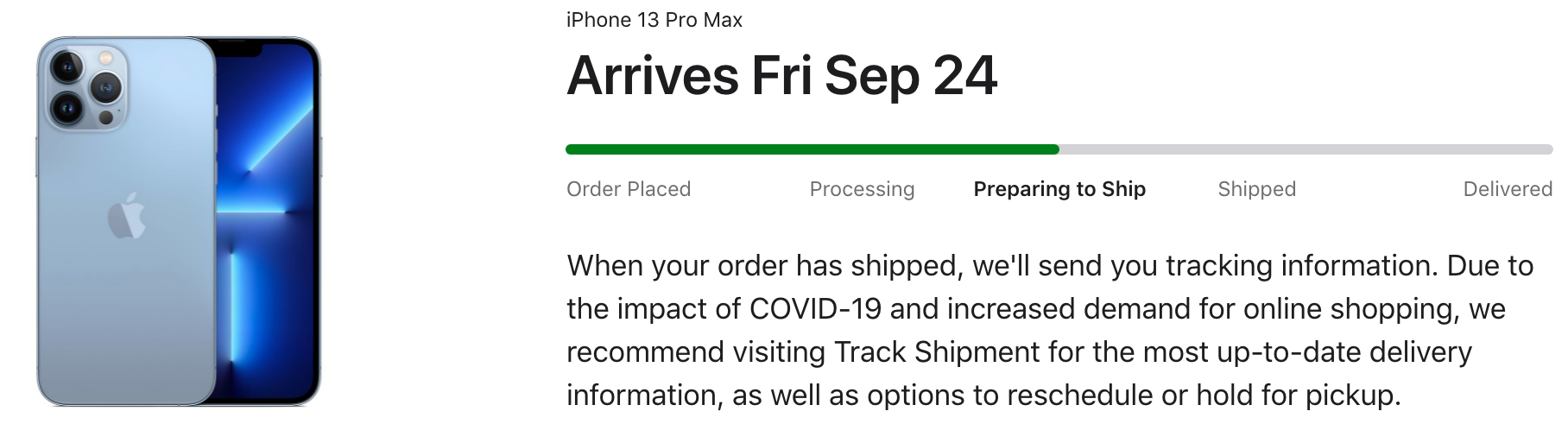Click the gray unfilled part of progress bar
Image resolution: width=1568 pixels, height=443 pixels.
(x=1304, y=149)
